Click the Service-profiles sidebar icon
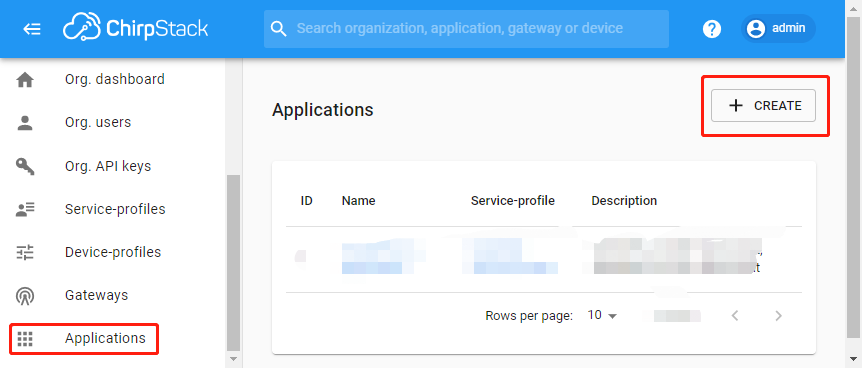This screenshot has width=862, height=368. point(25,209)
